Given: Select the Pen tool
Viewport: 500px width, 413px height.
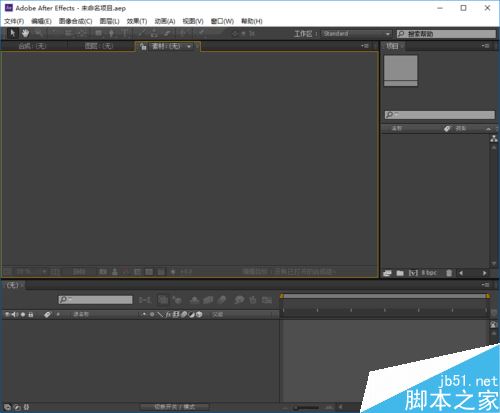Looking at the screenshot, I should coord(111,33).
